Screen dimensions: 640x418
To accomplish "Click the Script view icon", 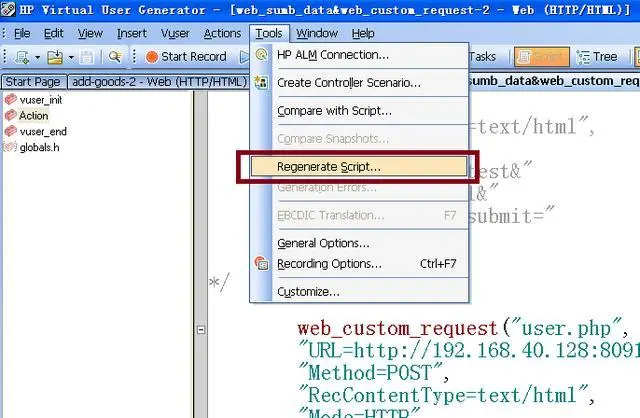I will tap(524, 57).
